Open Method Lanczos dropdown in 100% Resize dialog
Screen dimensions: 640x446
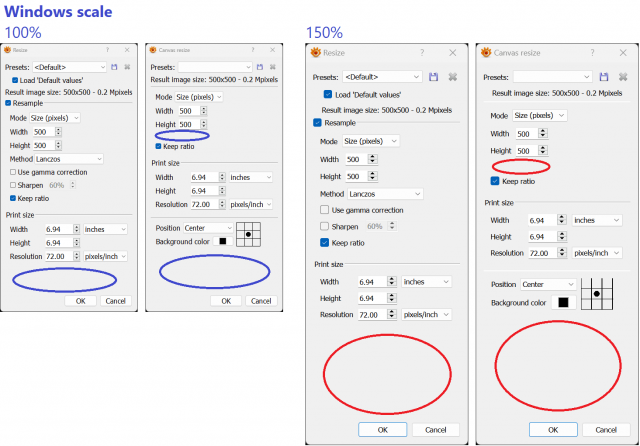pos(69,159)
